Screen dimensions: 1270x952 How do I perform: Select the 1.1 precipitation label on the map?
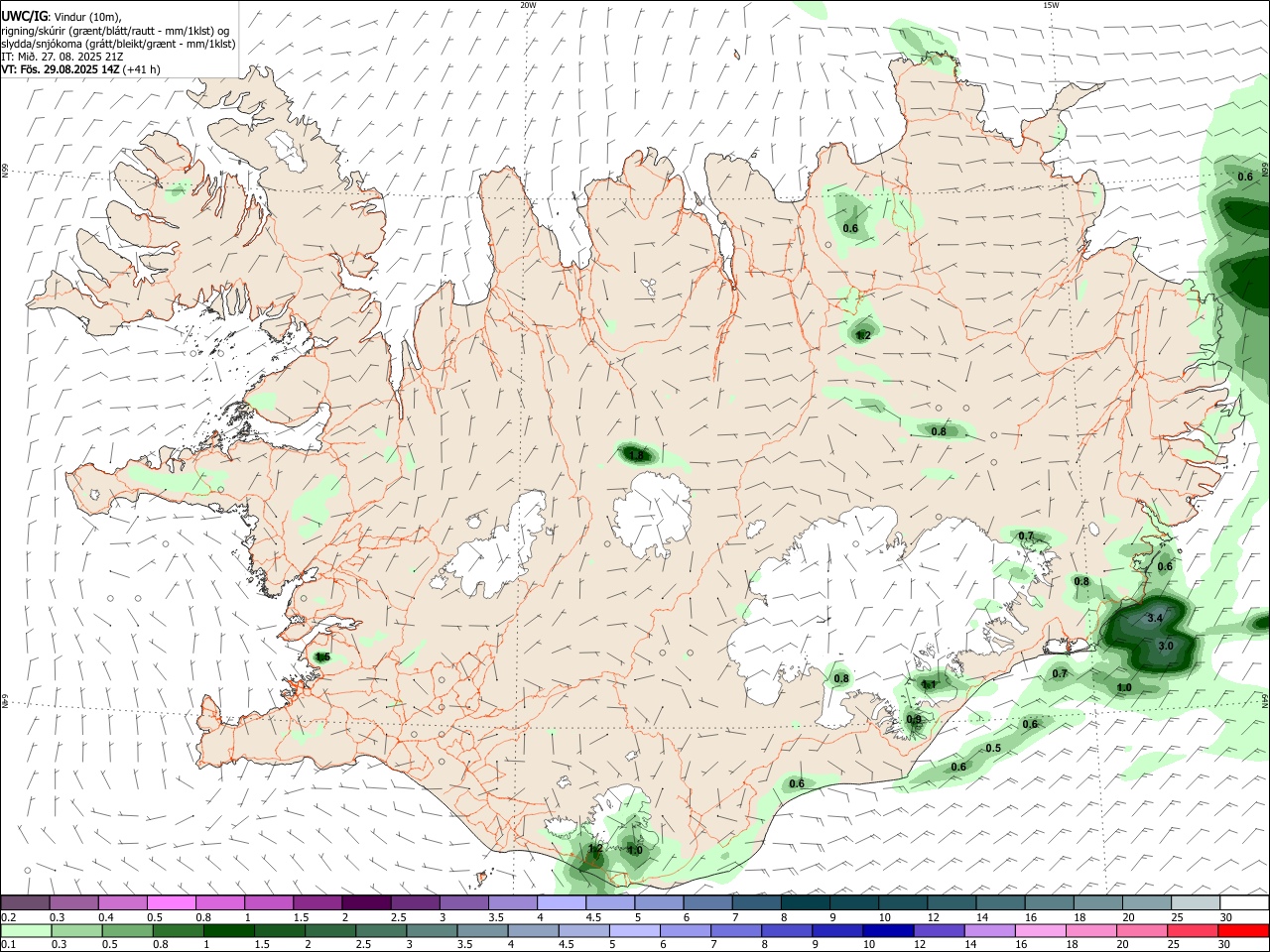pyautogui.click(x=929, y=684)
